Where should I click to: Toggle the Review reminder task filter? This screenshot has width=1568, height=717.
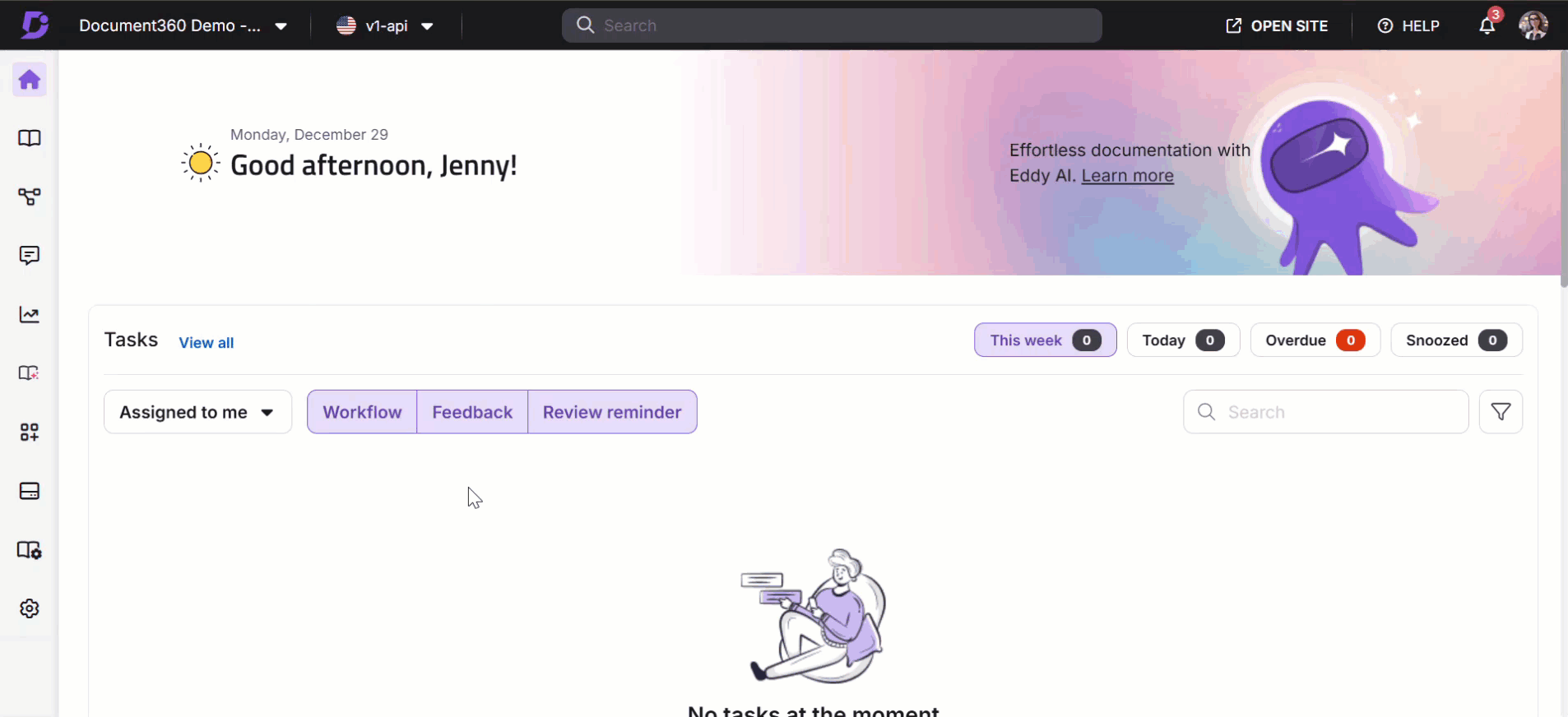point(612,412)
